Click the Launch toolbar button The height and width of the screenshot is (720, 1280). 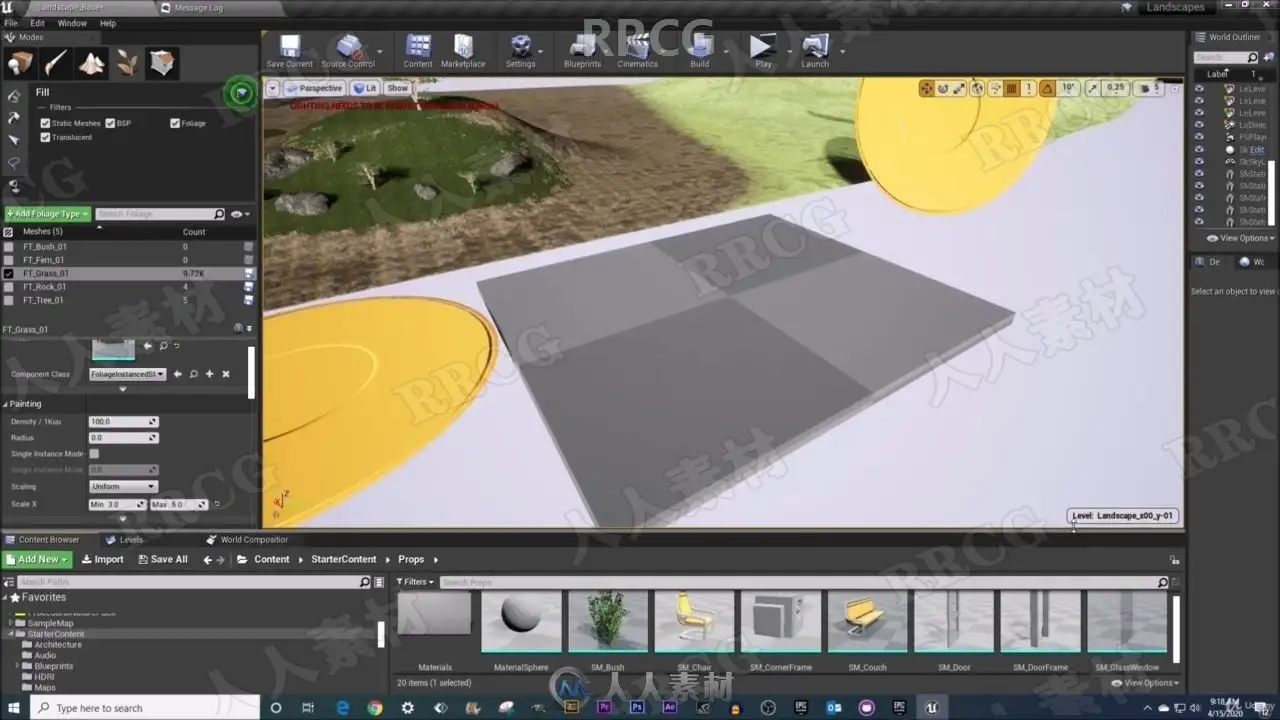[815, 52]
